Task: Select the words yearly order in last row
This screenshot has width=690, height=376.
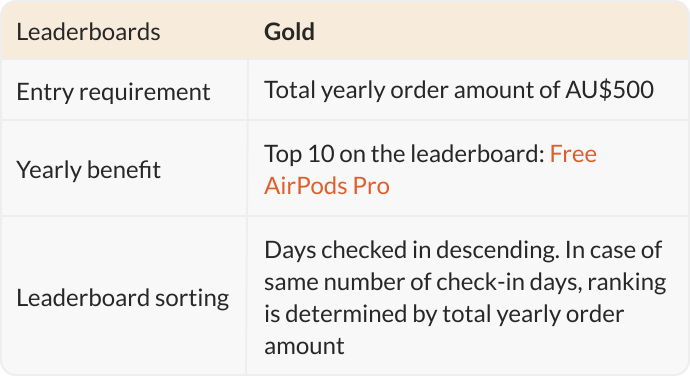Action: (x=560, y=314)
